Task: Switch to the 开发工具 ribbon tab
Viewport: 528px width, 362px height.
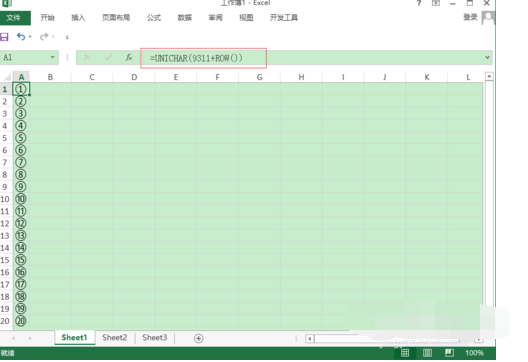Action: coord(284,18)
